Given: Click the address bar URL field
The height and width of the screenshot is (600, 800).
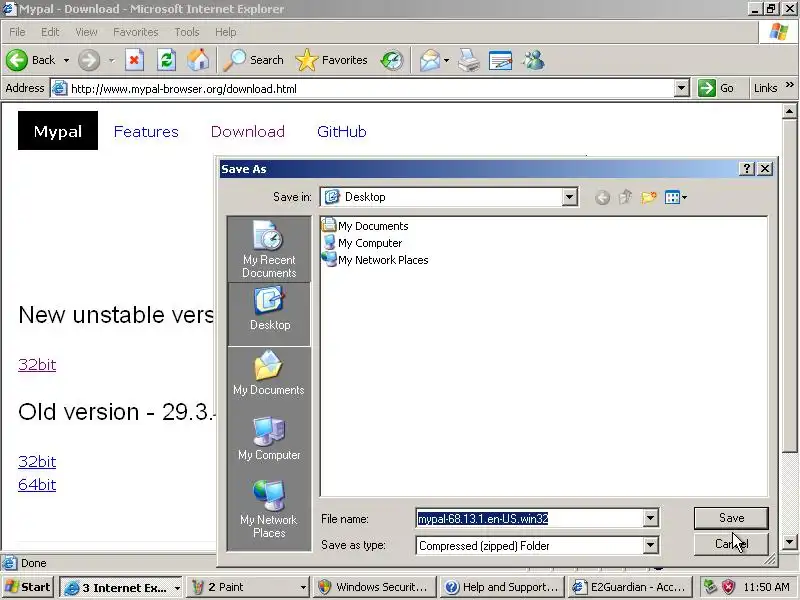Looking at the screenshot, I should pyautogui.click(x=362, y=88).
